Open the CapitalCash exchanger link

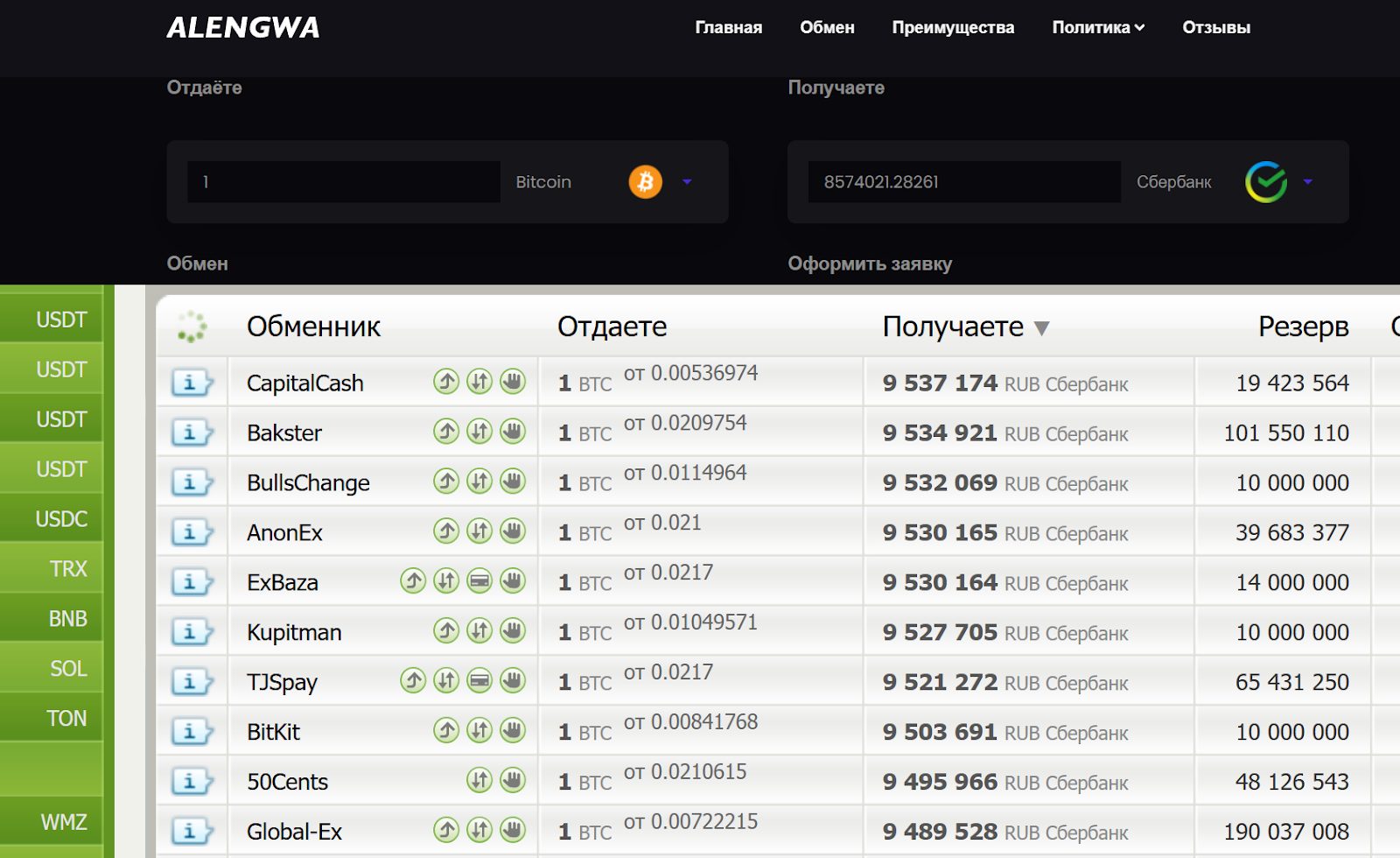[x=304, y=383]
